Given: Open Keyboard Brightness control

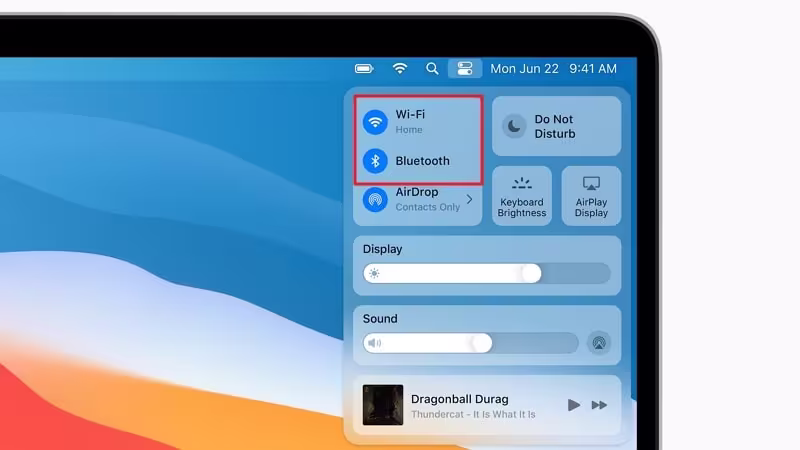Looking at the screenshot, I should click(522, 196).
